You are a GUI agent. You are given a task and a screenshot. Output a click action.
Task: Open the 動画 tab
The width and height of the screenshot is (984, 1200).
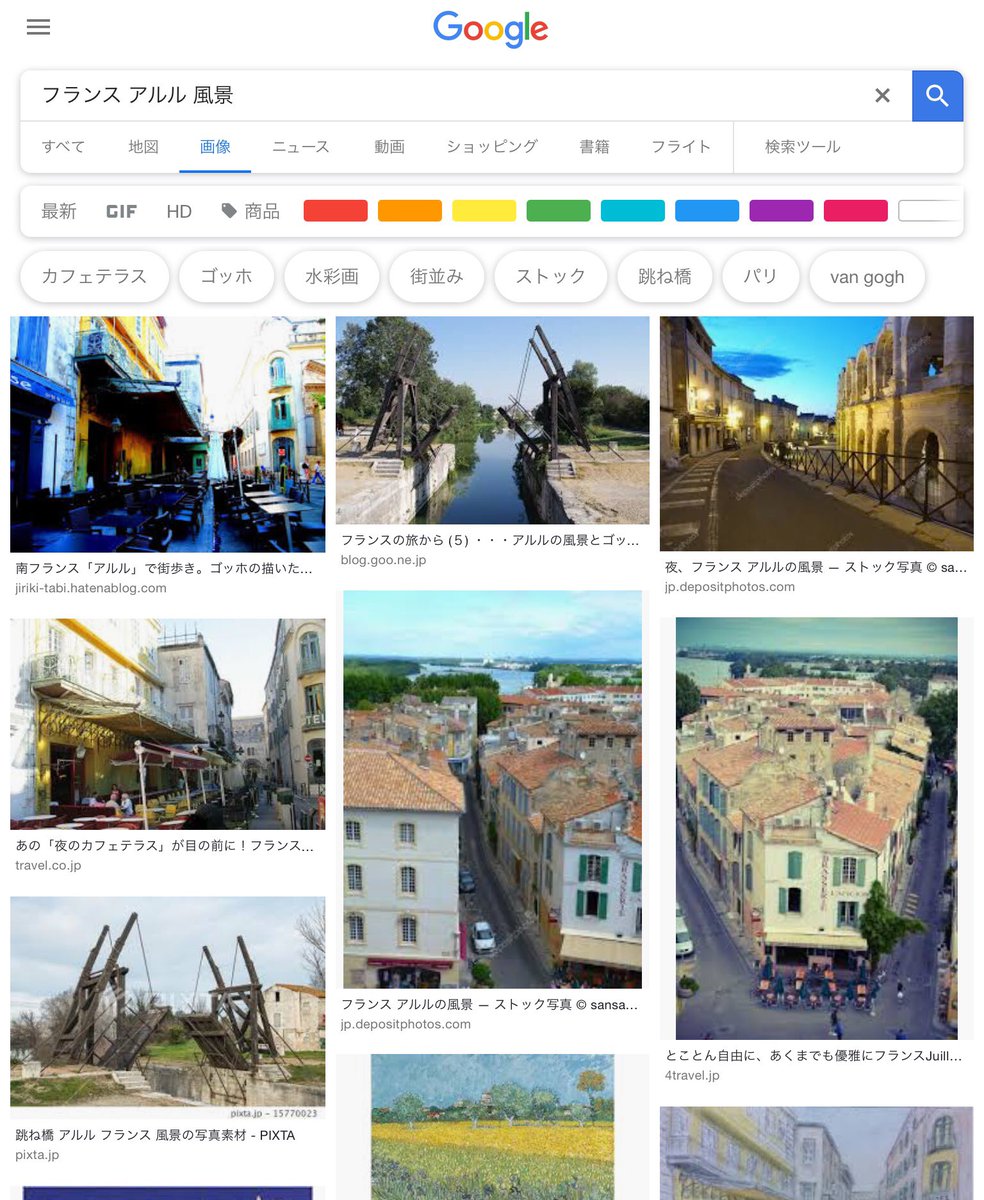pos(389,146)
